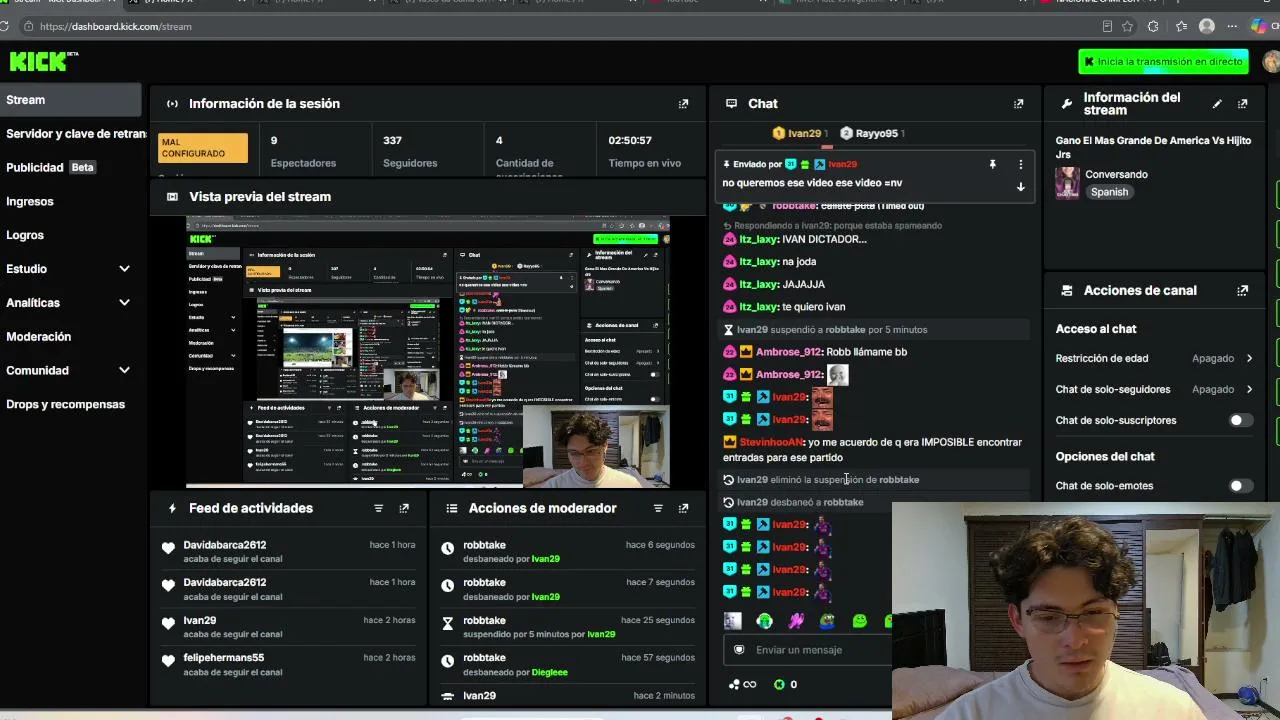The height and width of the screenshot is (720, 1280).
Task: Filter the Acciones de moderador list
Action: [658, 509]
